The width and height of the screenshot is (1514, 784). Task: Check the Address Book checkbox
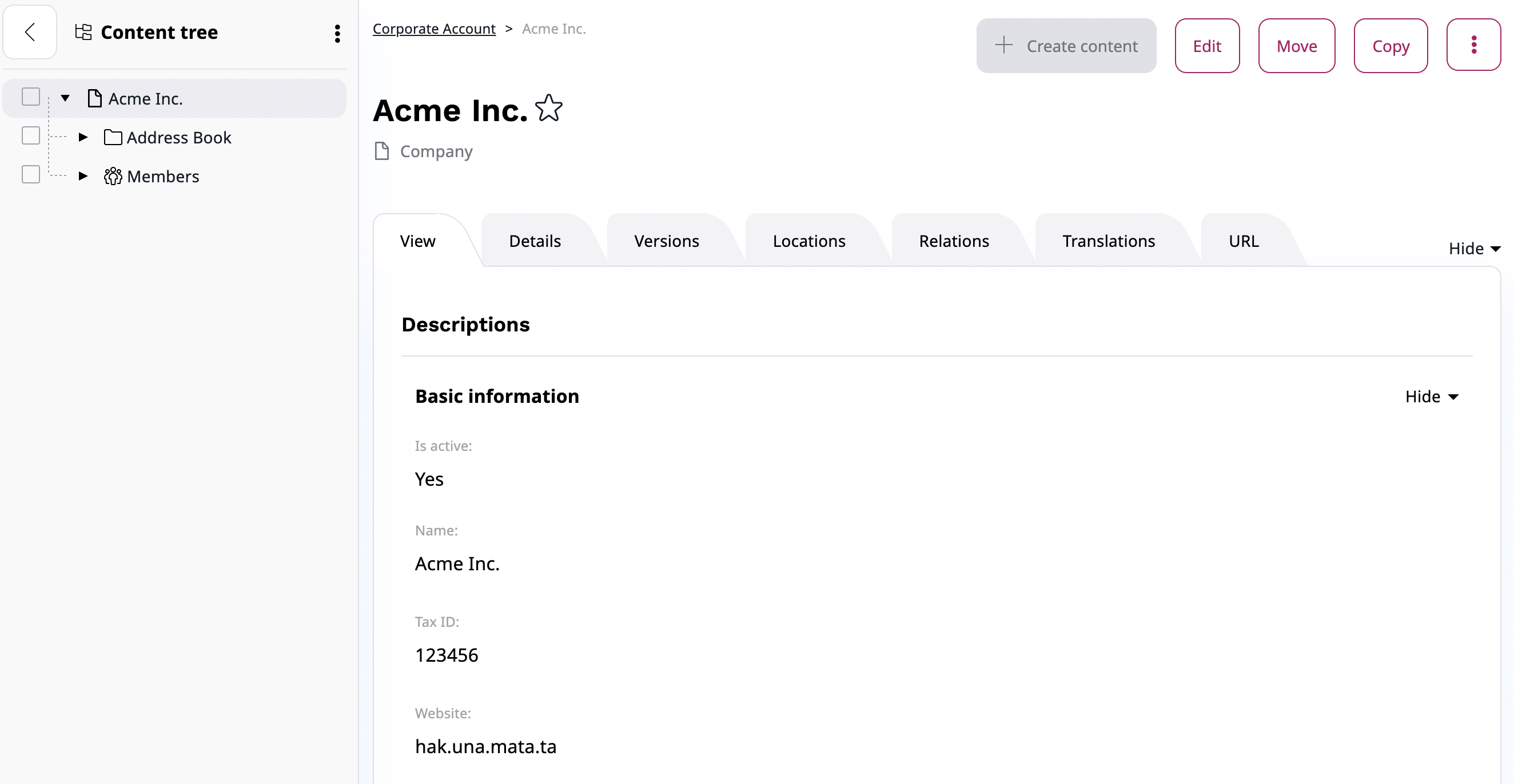(x=30, y=135)
